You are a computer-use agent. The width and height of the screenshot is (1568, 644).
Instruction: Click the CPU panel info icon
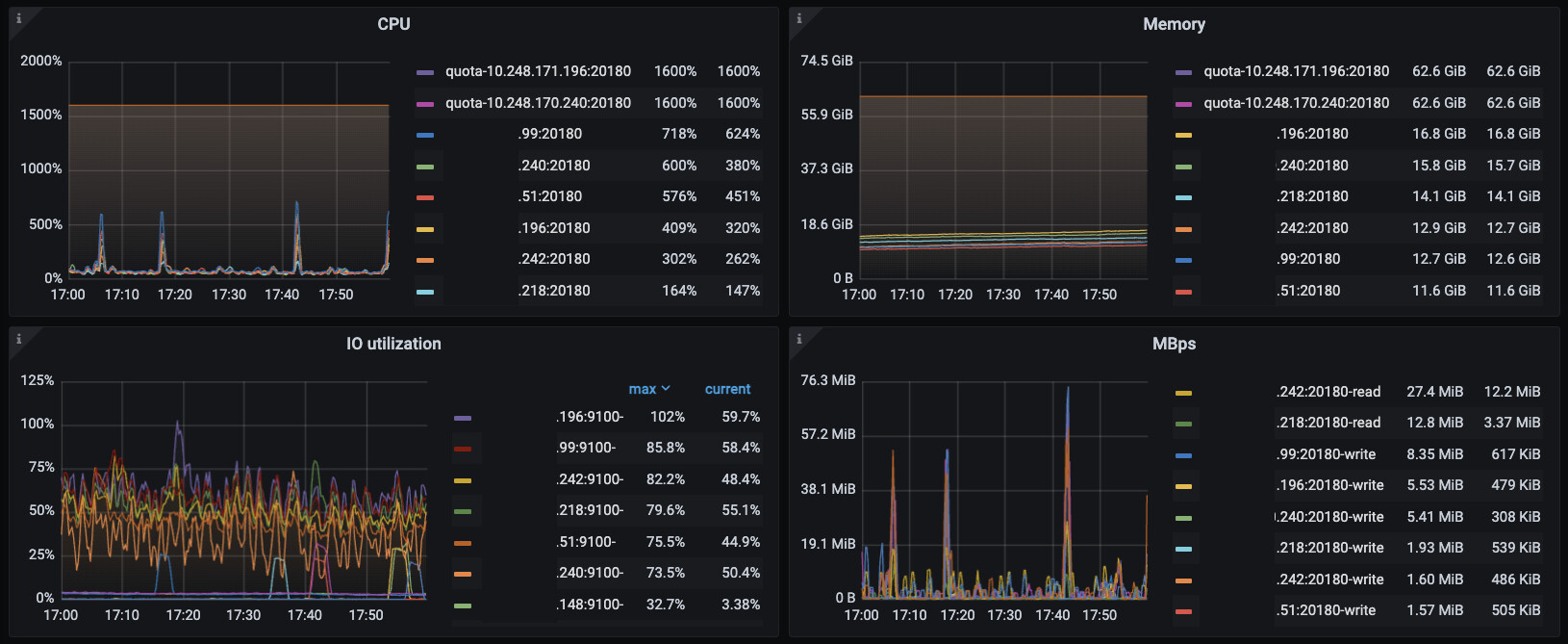tap(18, 18)
